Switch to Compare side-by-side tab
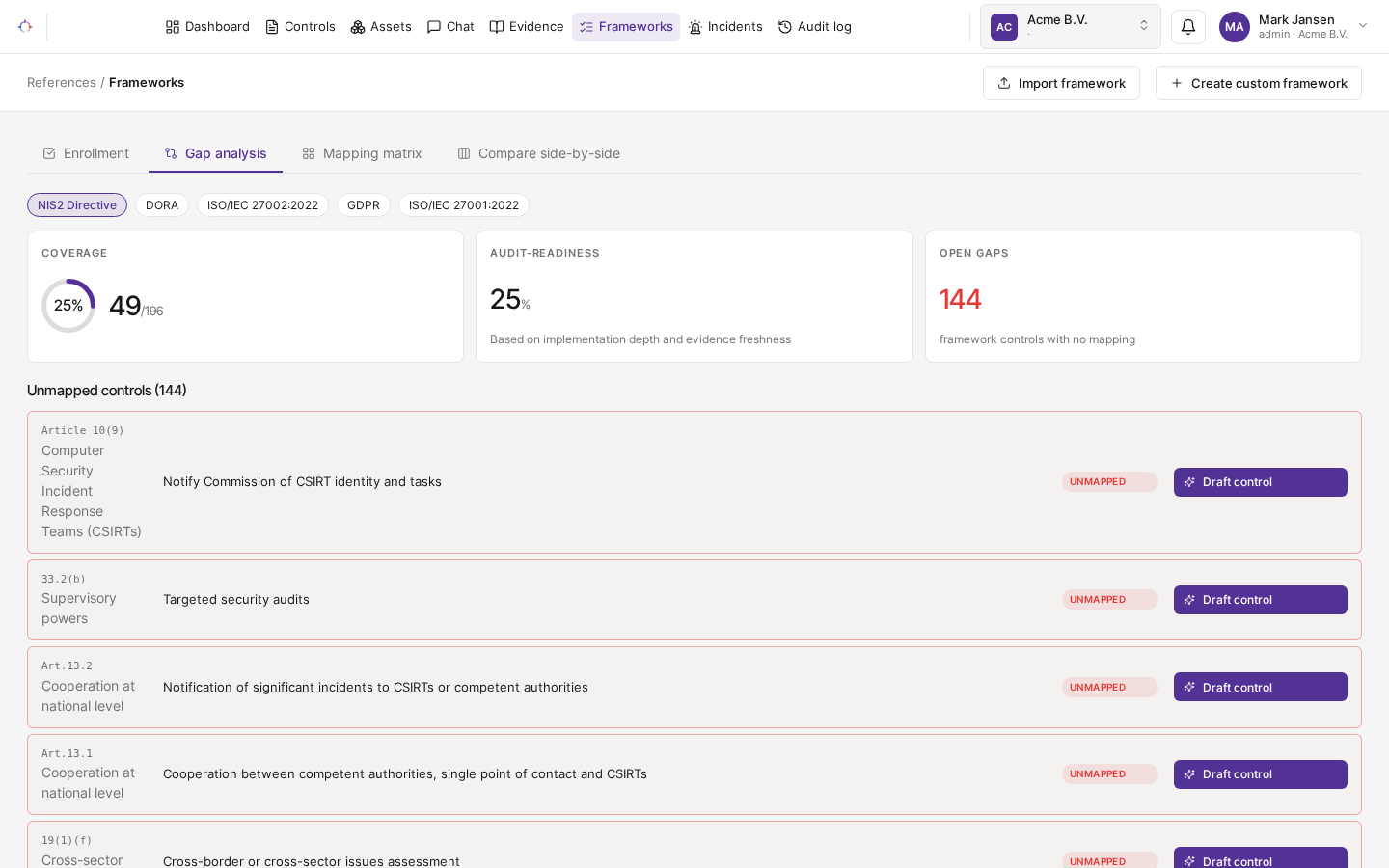Image resolution: width=1389 pixels, height=868 pixels. (x=538, y=153)
